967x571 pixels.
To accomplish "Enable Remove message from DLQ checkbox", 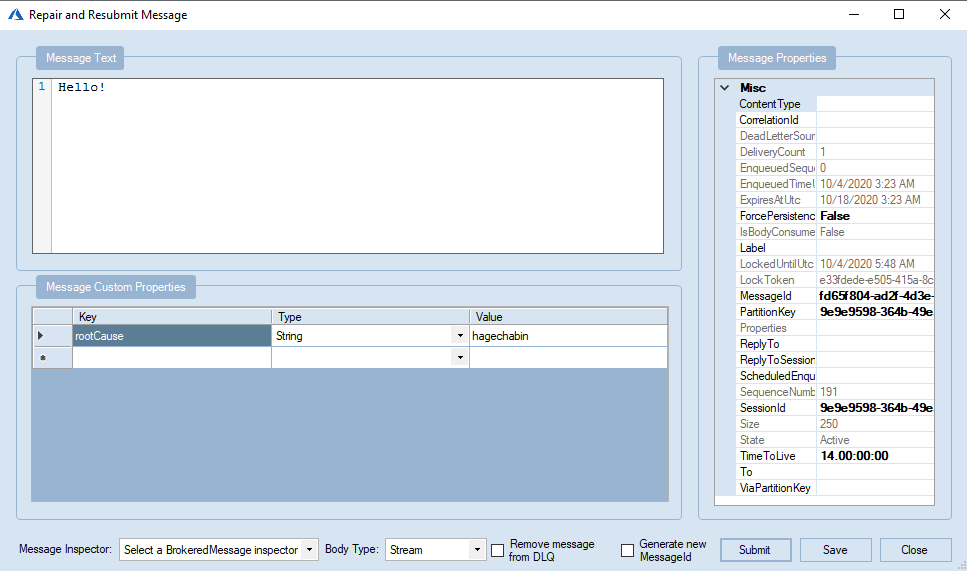I will click(497, 550).
